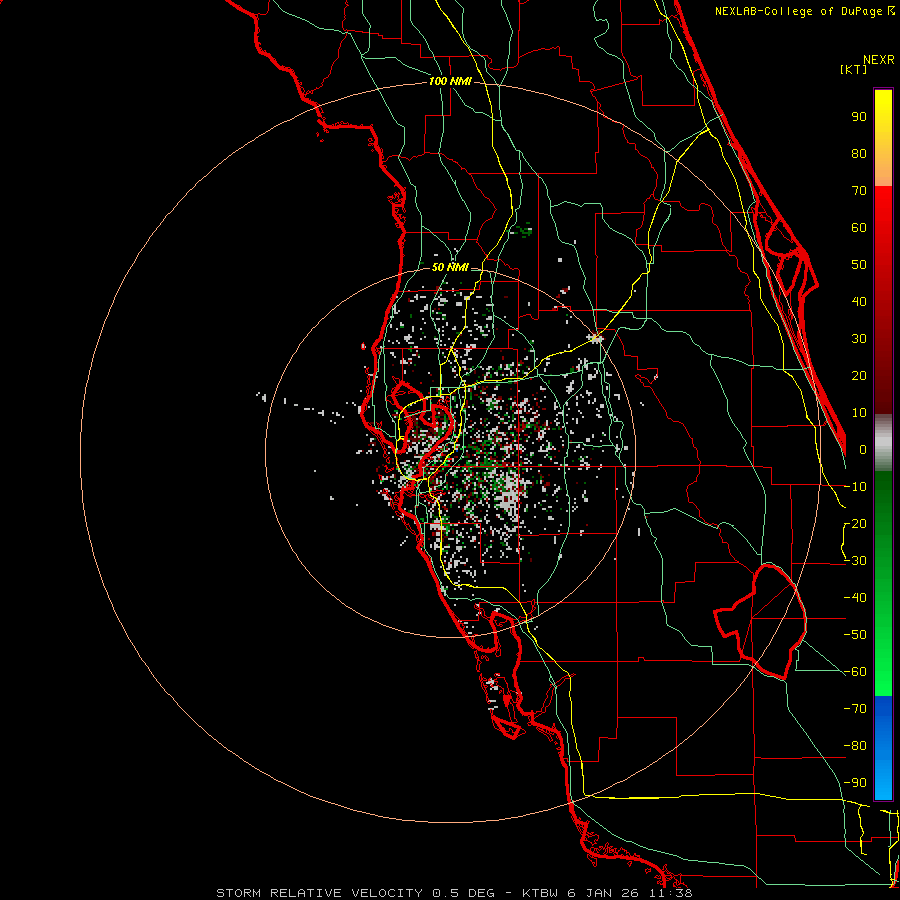Viewport: 900px width, 900px height.
Task: Select the 100 NMI range ring label
Action: click(450, 82)
